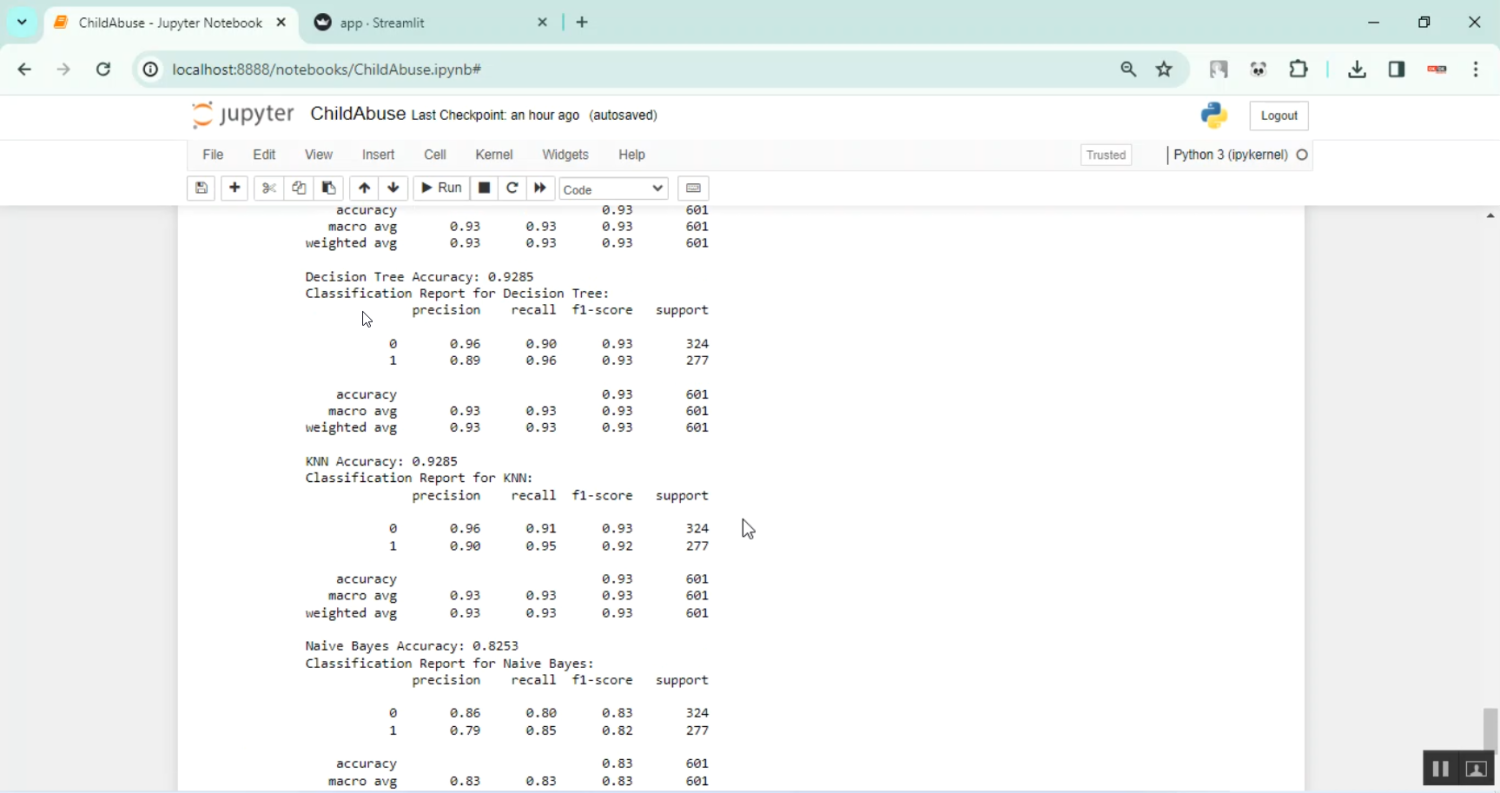Interrupt the kernel with the stop icon
1500x793 pixels.
pos(483,188)
